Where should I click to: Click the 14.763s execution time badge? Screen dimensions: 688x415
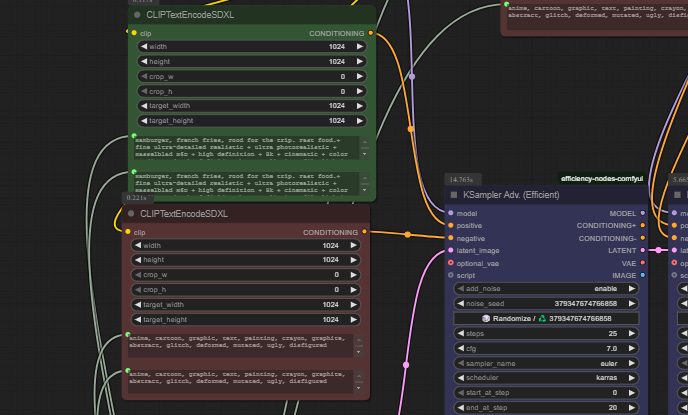[462, 179]
